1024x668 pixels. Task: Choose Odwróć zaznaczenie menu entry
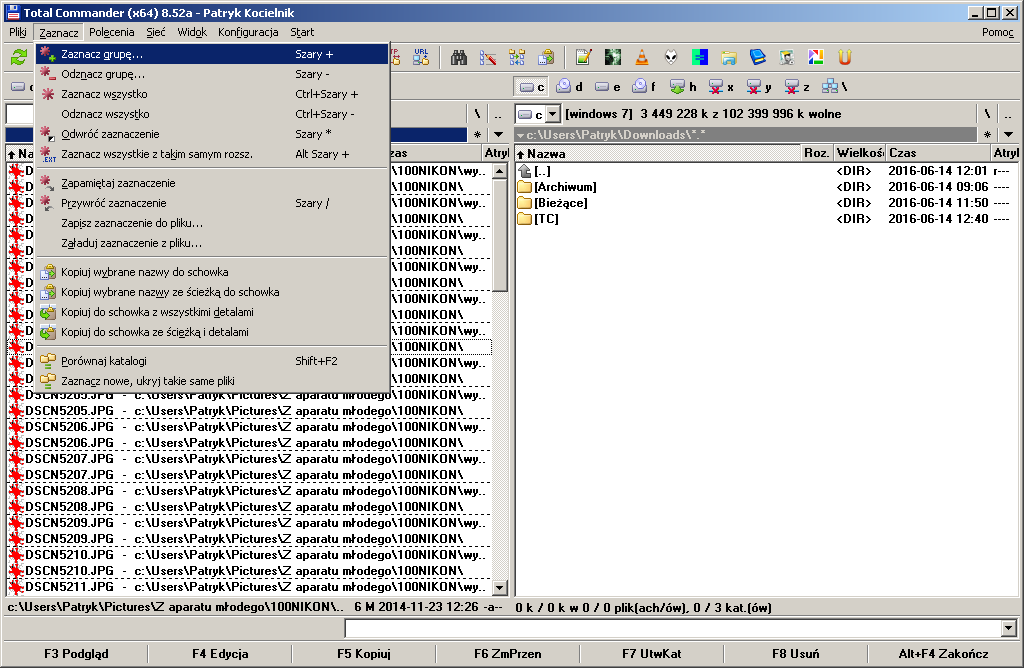click(x=212, y=134)
